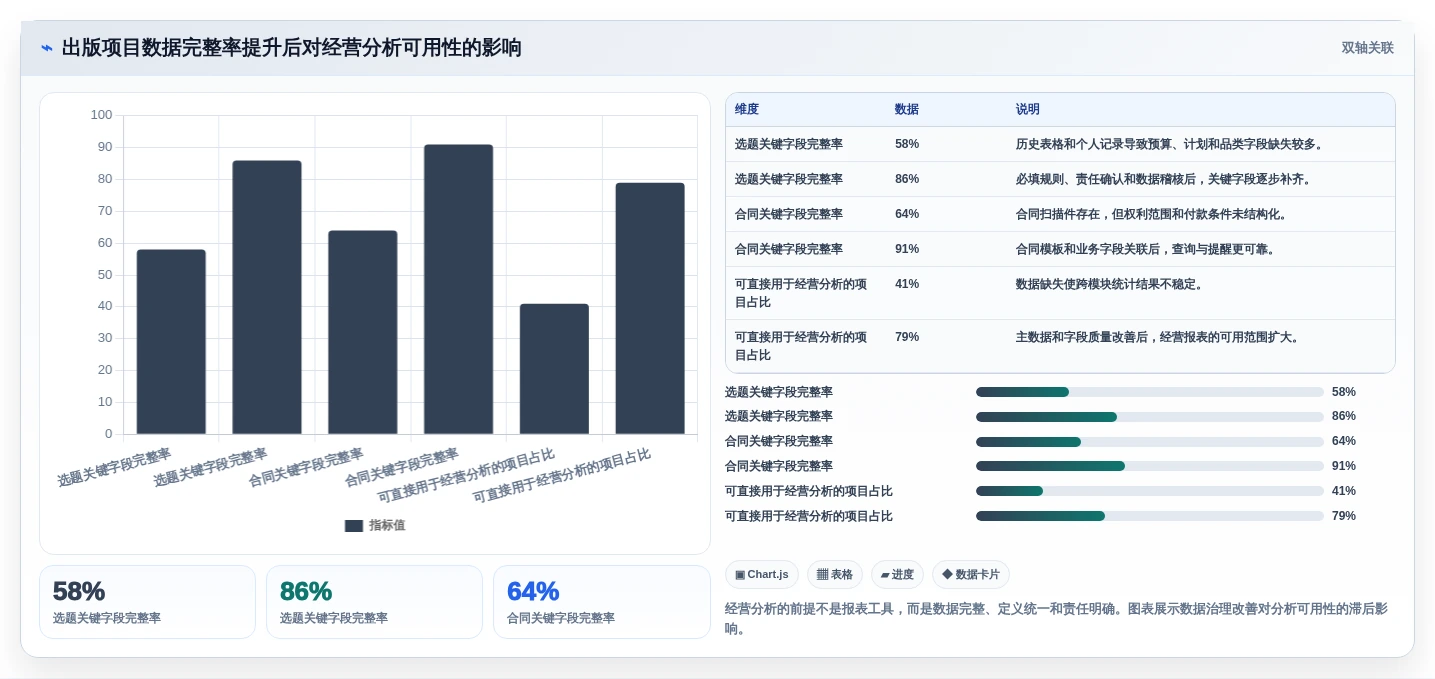Click the 41% value in the table
Viewport: 1435px width, 679px height.
[907, 284]
